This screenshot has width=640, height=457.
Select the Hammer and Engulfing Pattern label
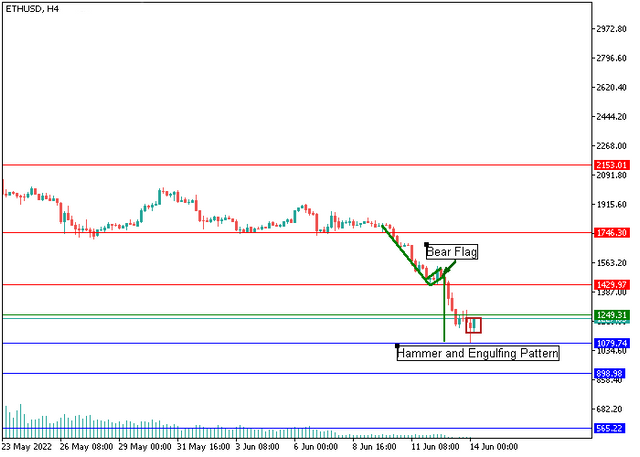pos(478,353)
